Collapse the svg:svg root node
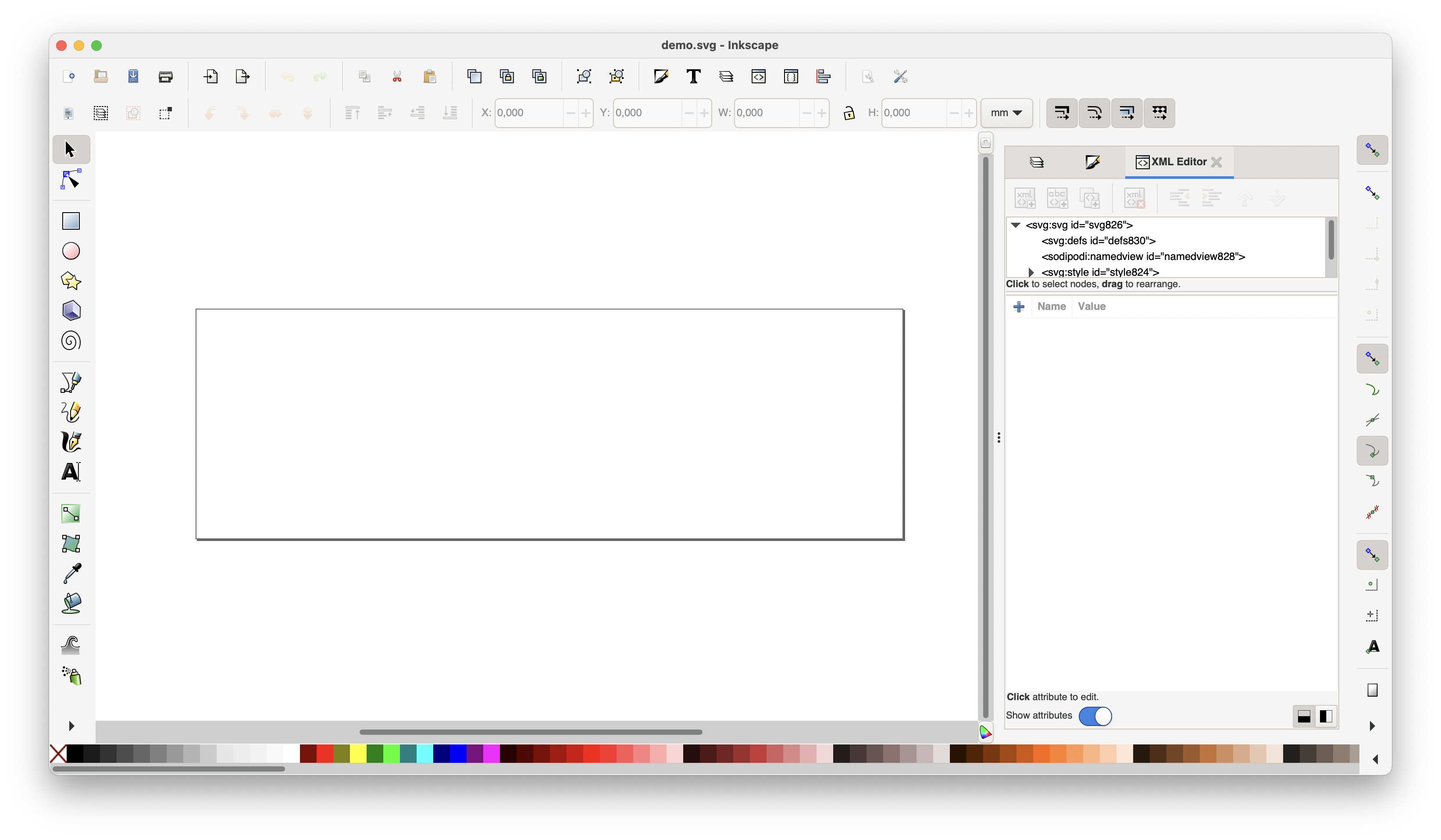Screen dimensions: 1441x840 pos(1016,225)
